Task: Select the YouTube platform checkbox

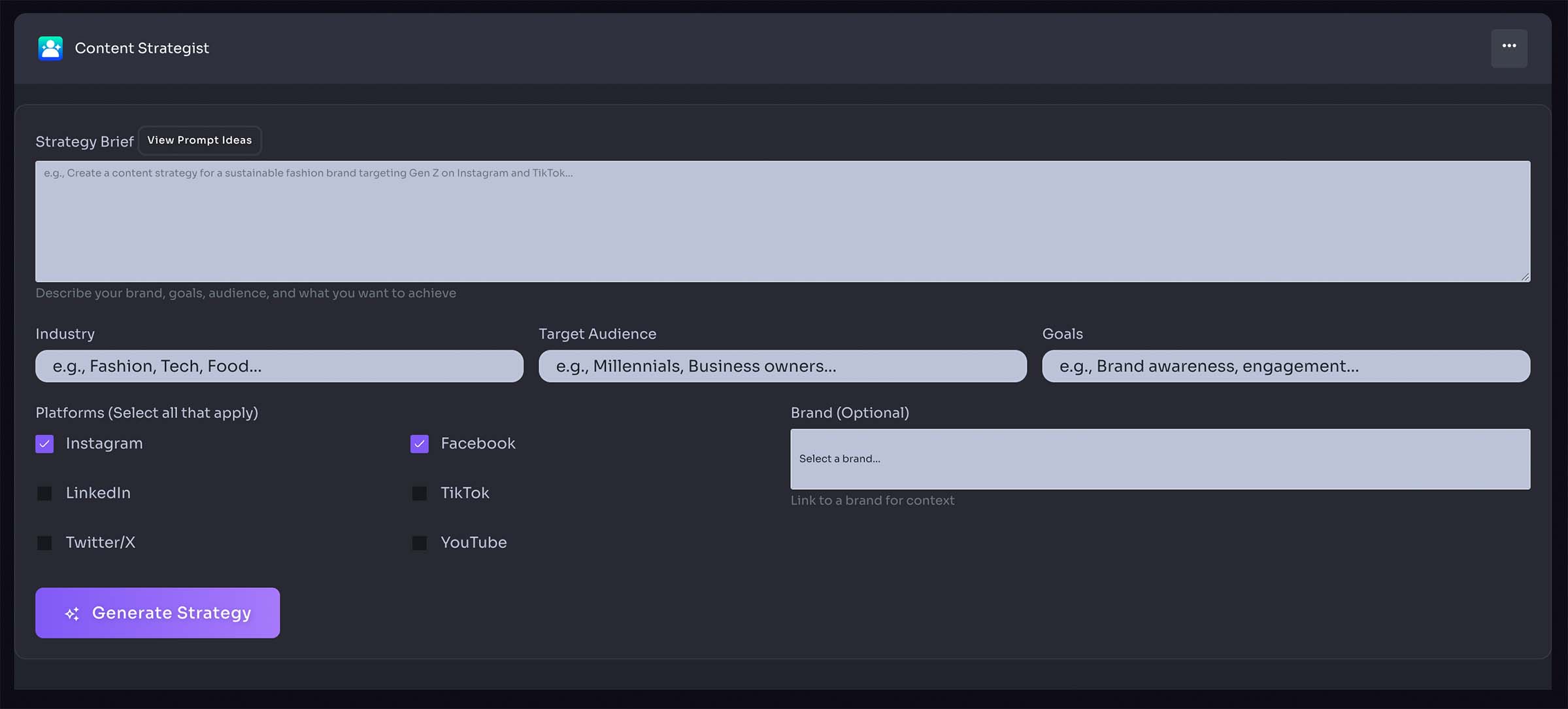Action: 420,543
